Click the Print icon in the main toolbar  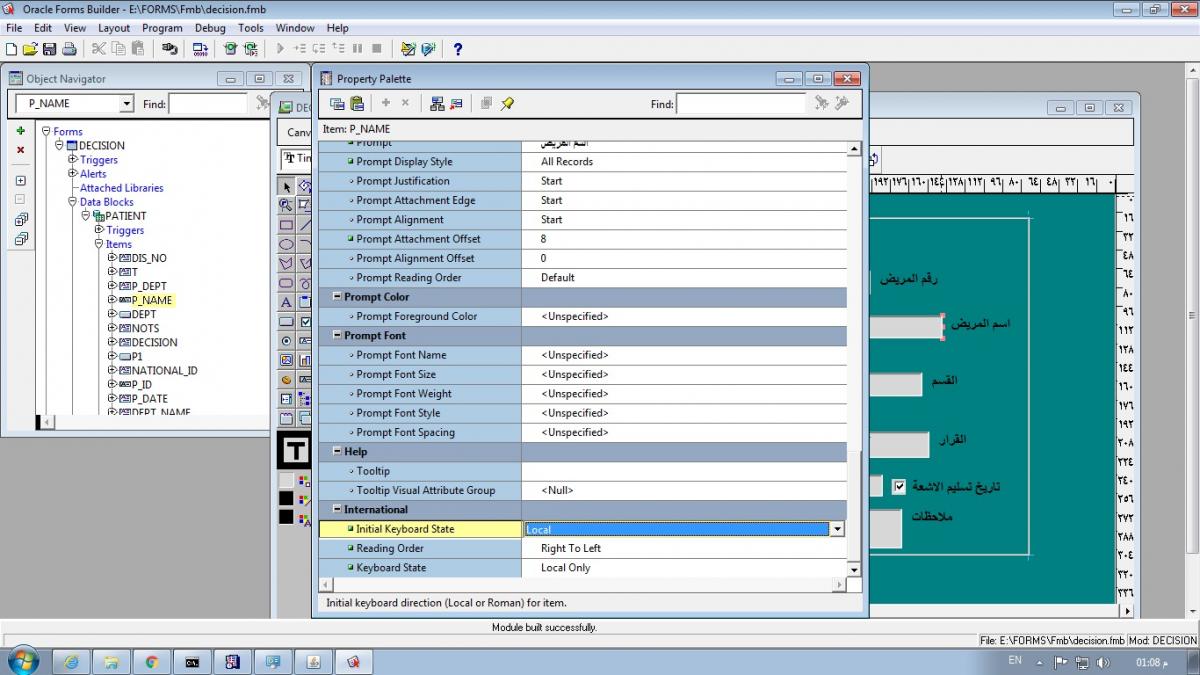click(69, 48)
